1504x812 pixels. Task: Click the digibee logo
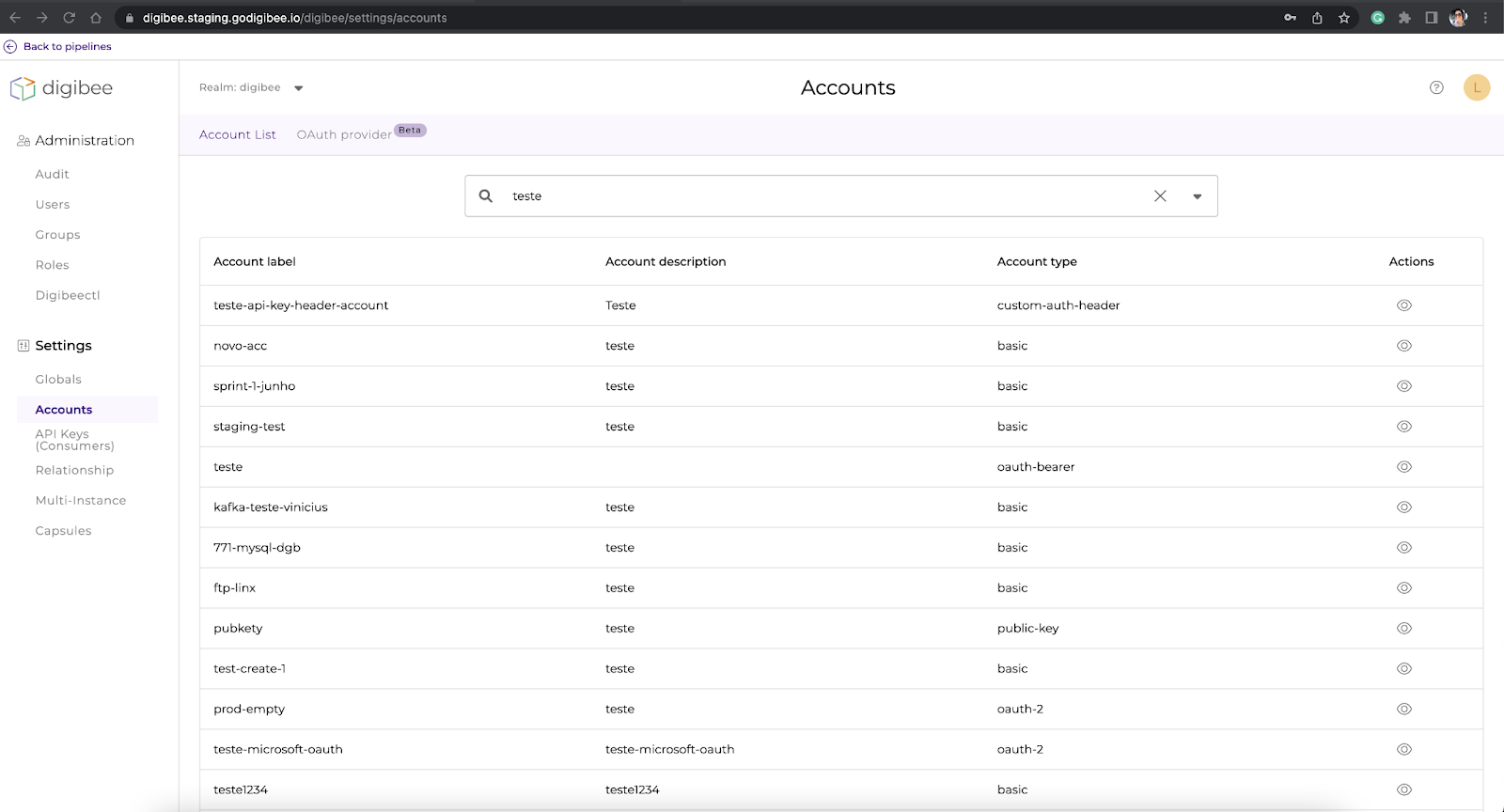click(x=61, y=88)
